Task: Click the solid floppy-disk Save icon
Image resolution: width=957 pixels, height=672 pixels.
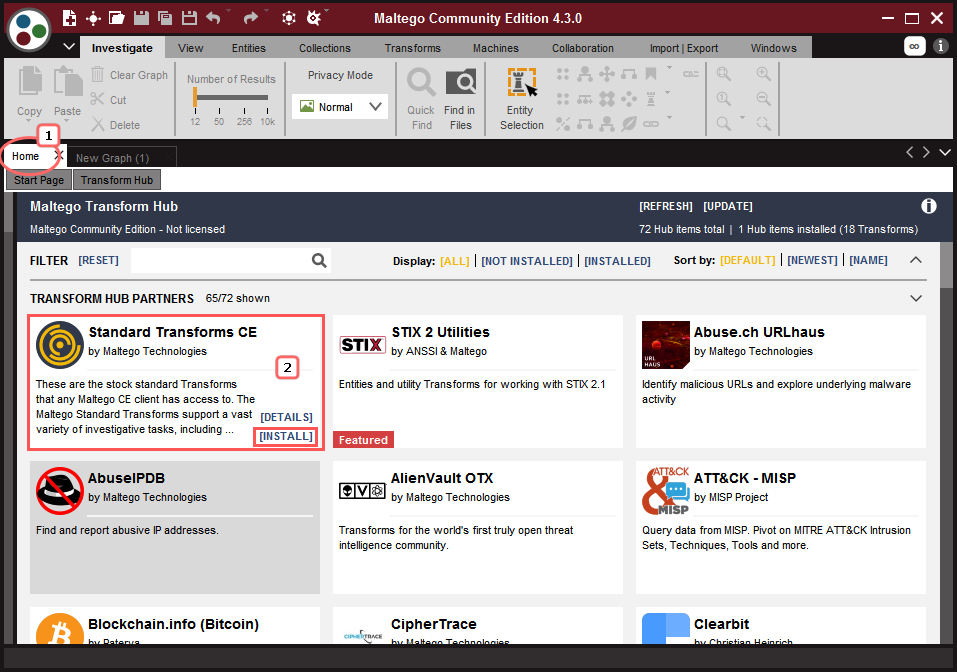Action: pos(141,18)
